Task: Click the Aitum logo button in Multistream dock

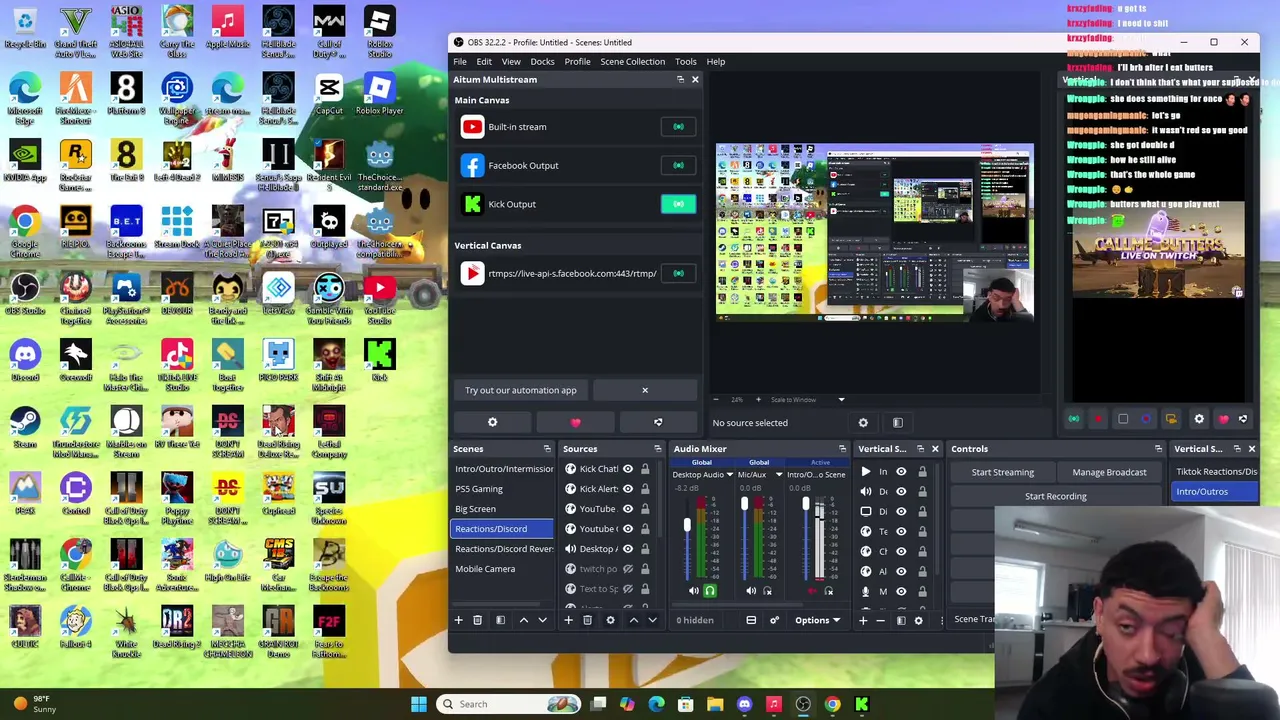Action: 658,422
